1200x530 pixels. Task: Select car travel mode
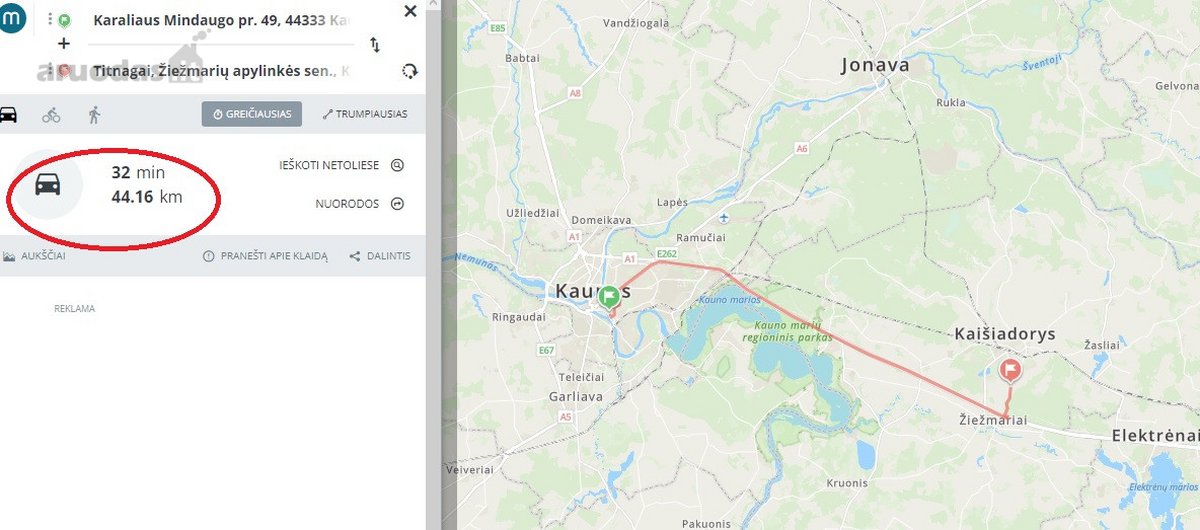(x=8, y=114)
